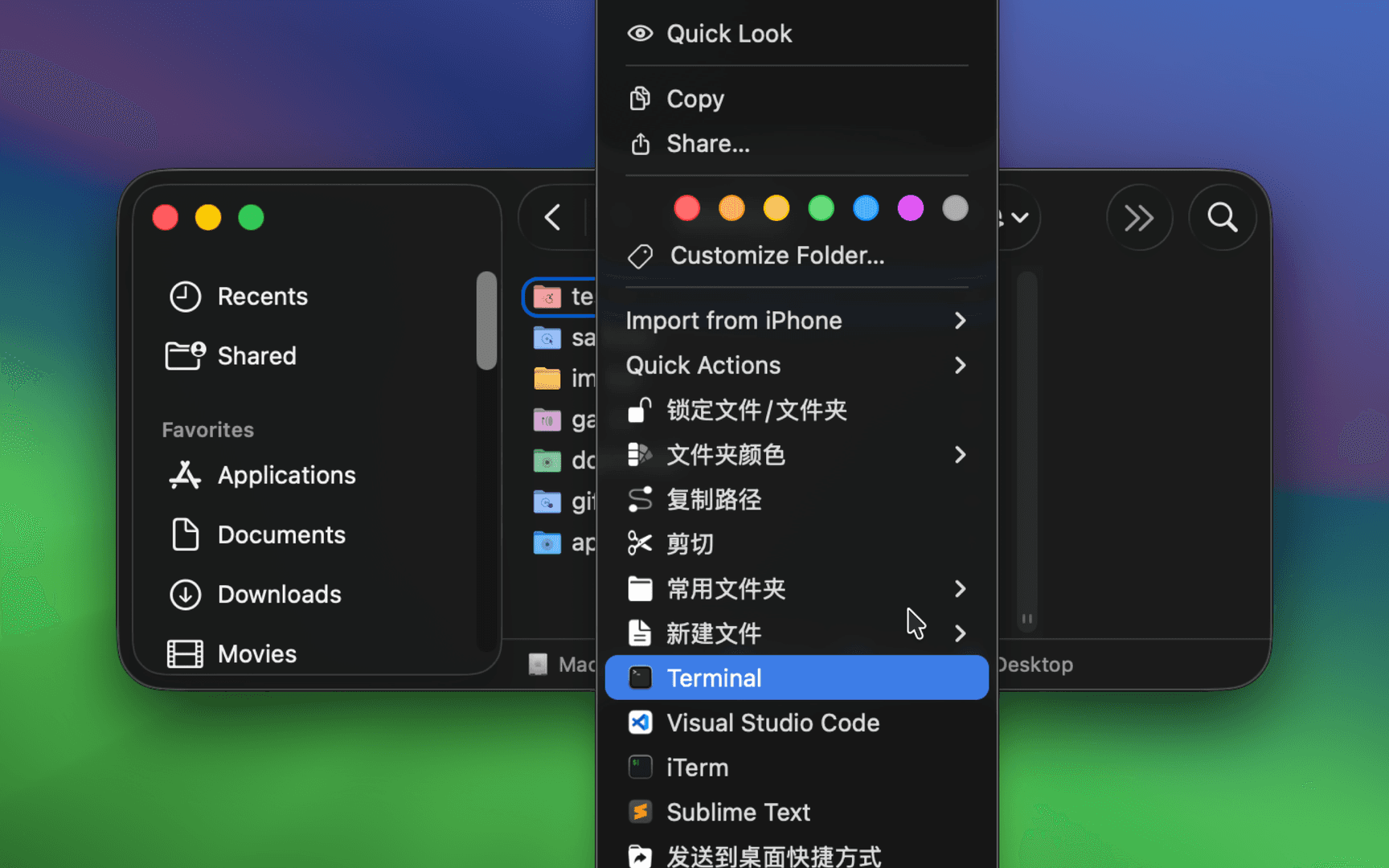Click the Quick Look eye icon

641,33
